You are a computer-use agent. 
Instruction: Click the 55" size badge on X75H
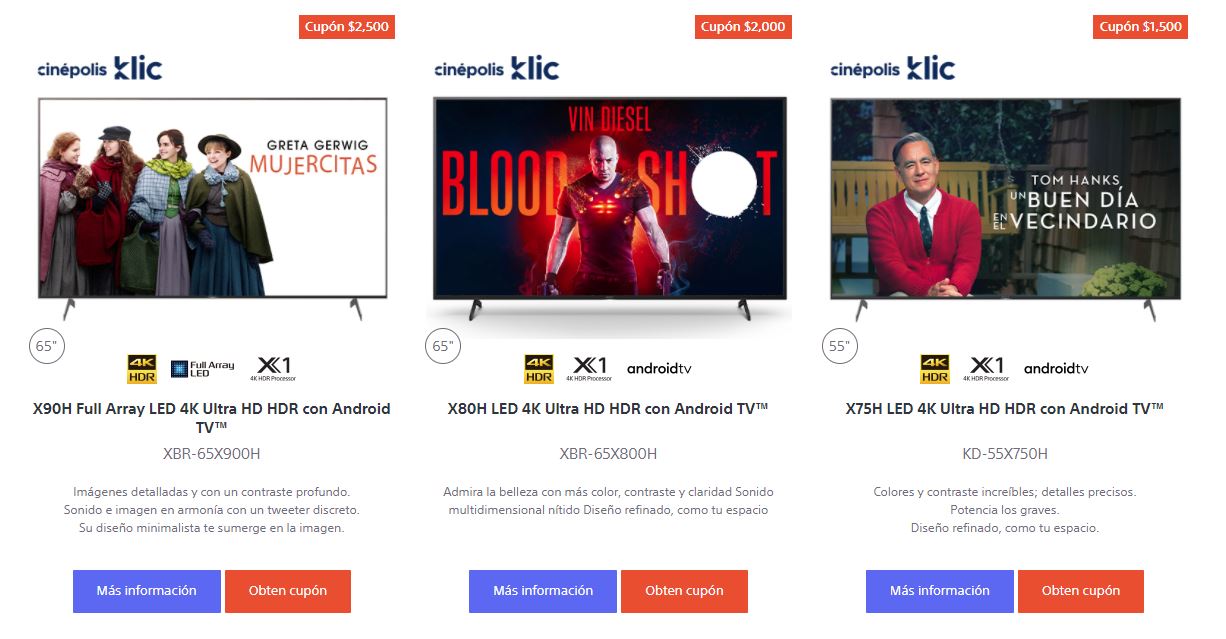[x=839, y=347]
